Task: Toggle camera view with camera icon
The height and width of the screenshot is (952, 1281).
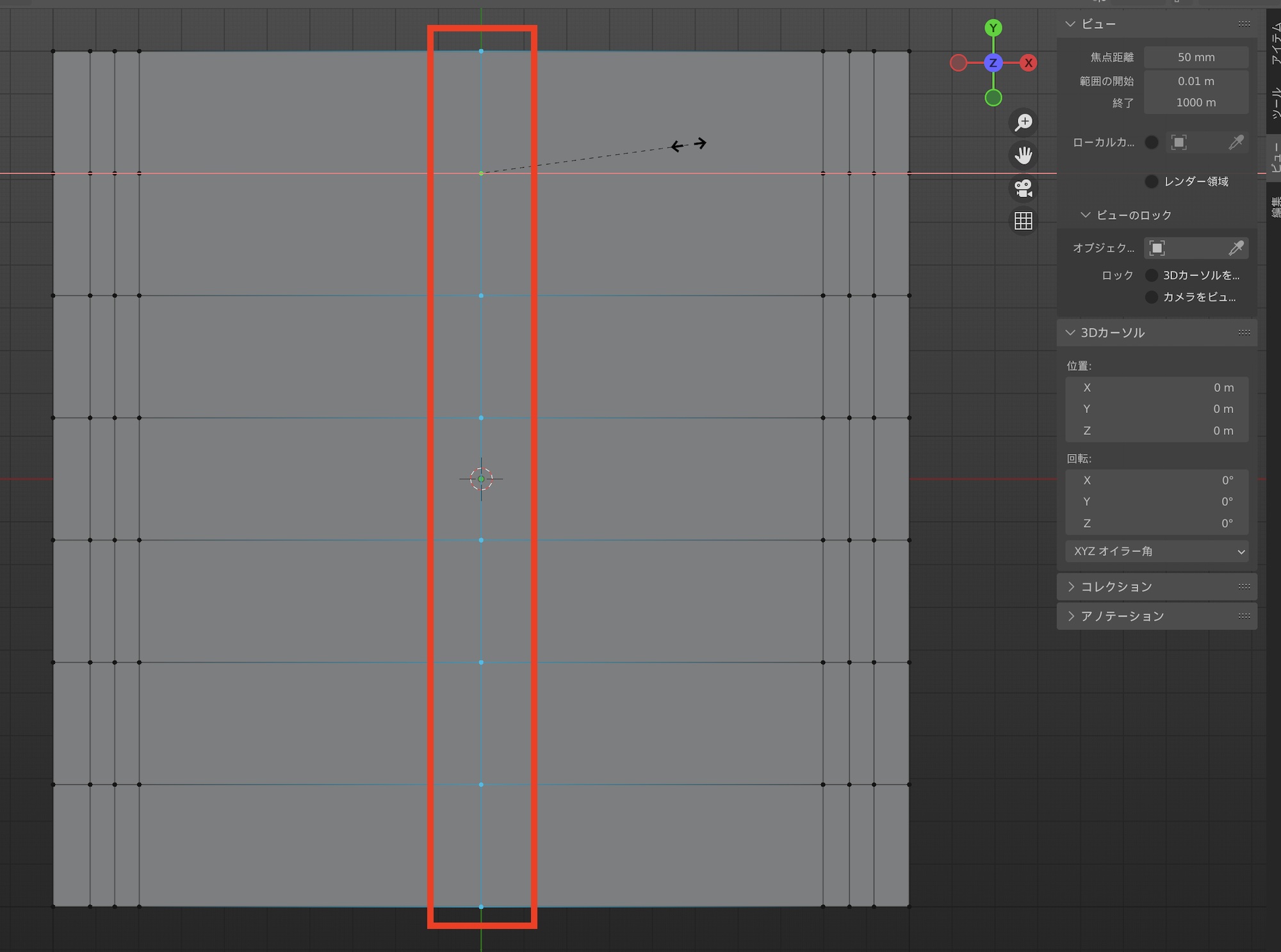Action: tap(1024, 188)
